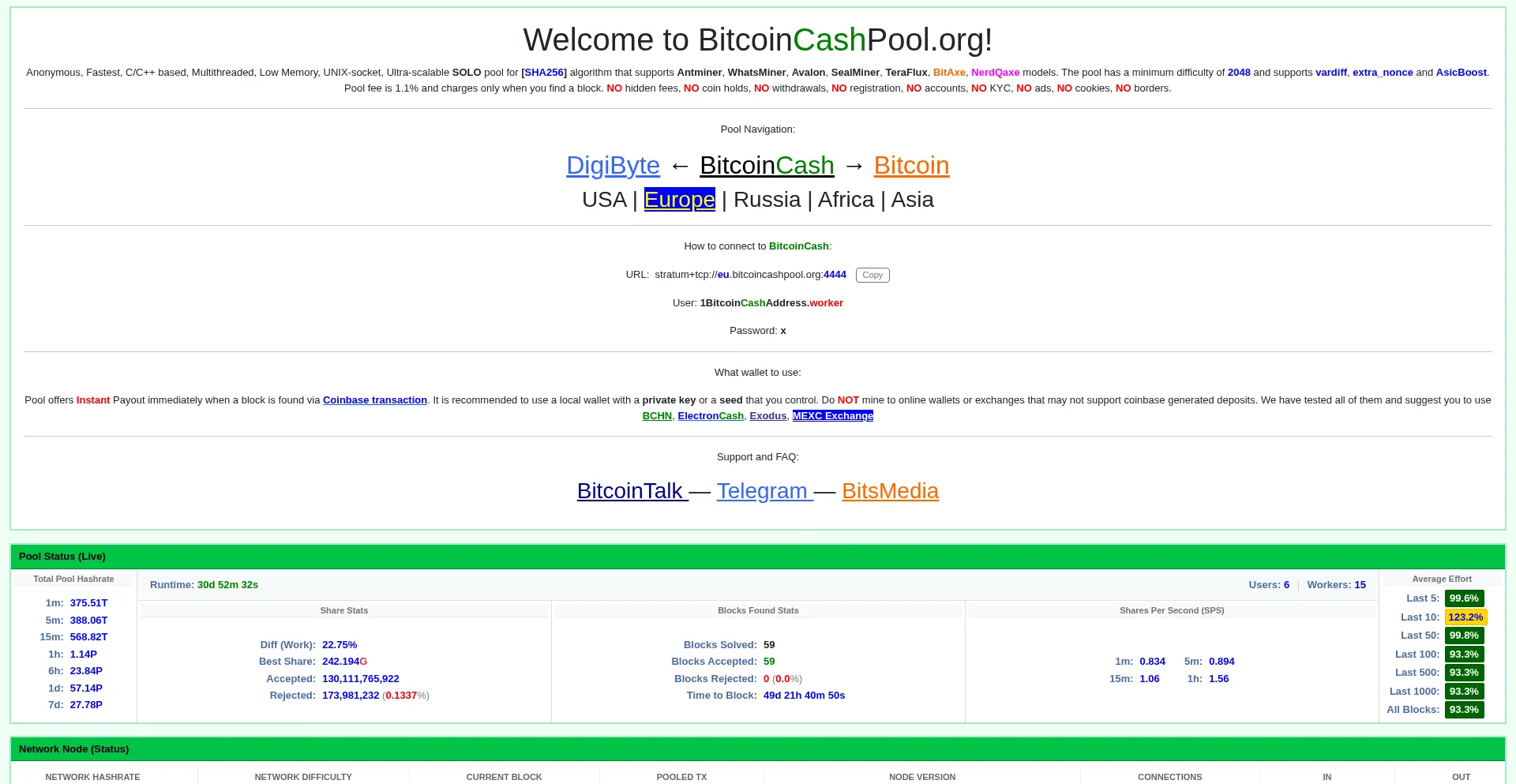This screenshot has height=784, width=1516.
Task: Click the extra_nonce feature text
Action: click(1383, 73)
